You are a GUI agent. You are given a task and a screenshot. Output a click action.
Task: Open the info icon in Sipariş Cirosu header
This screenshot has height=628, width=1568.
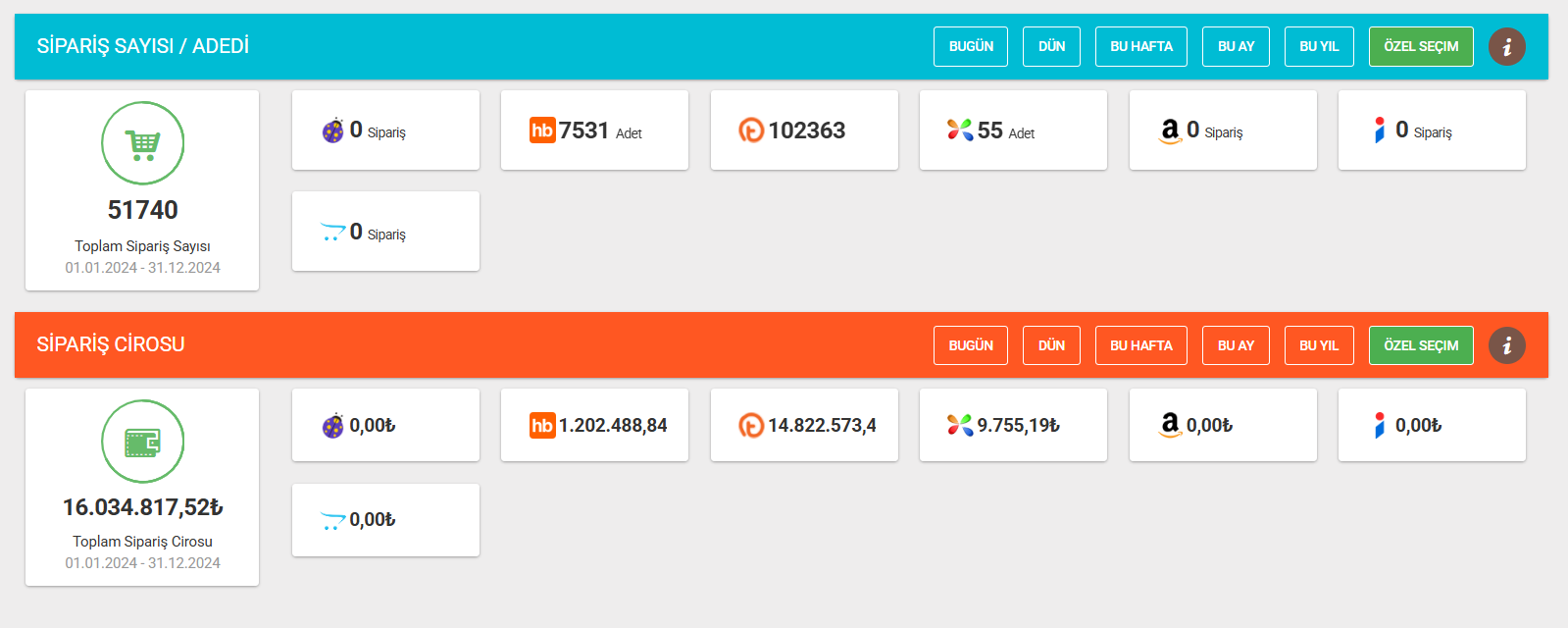click(1506, 345)
